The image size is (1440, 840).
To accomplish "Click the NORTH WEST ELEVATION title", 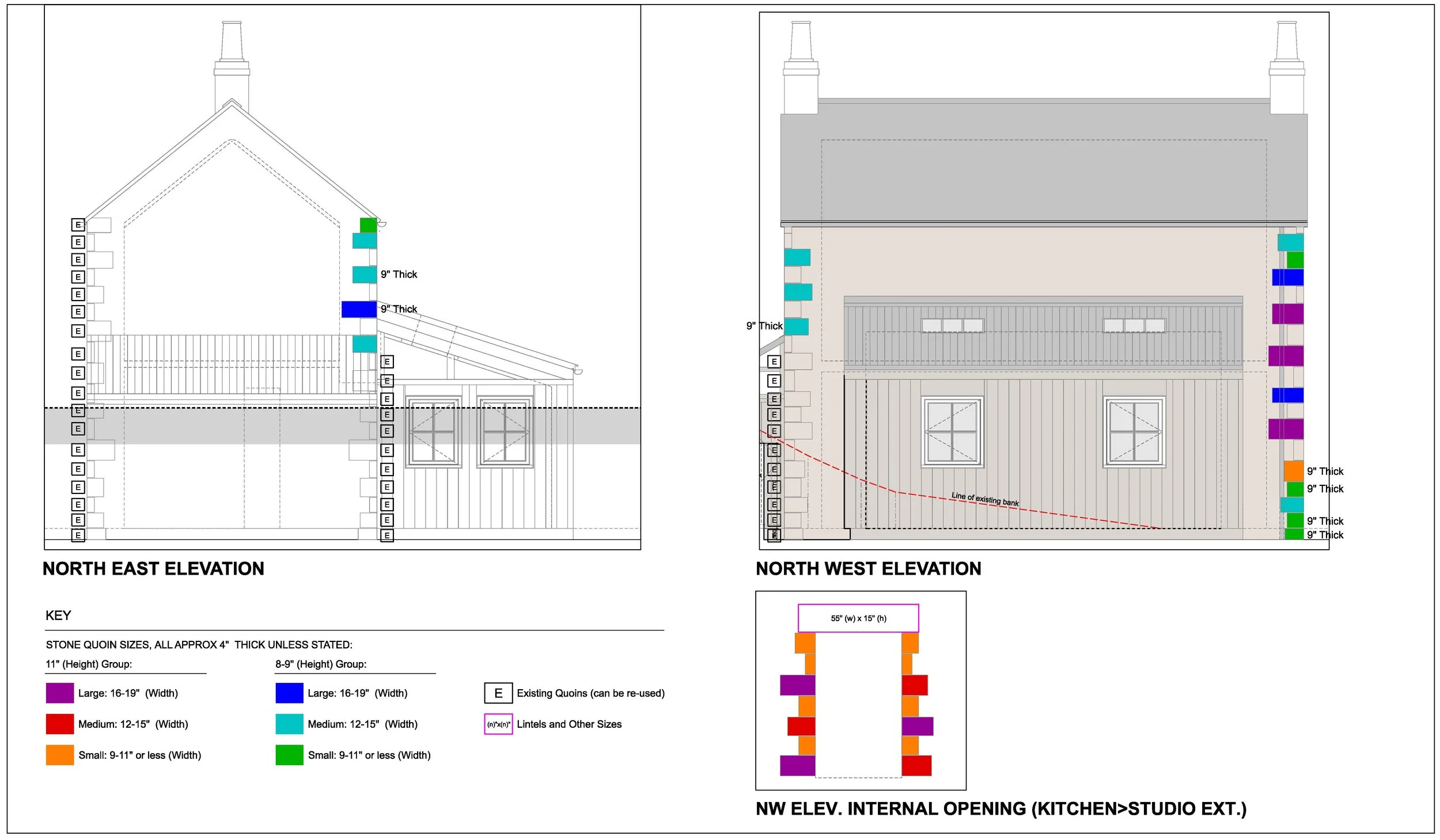I will coord(868,569).
